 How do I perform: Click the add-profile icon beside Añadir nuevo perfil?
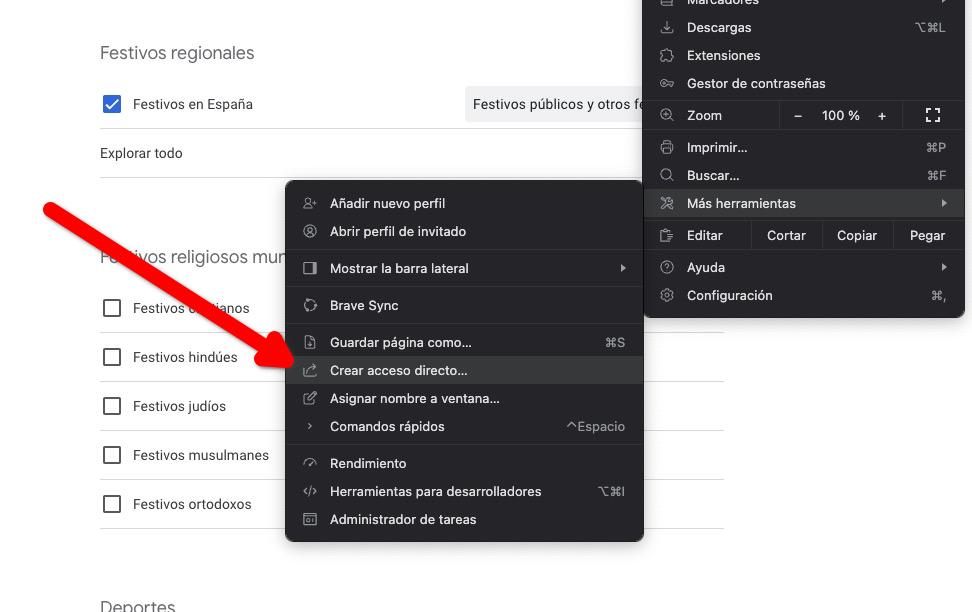[310, 203]
